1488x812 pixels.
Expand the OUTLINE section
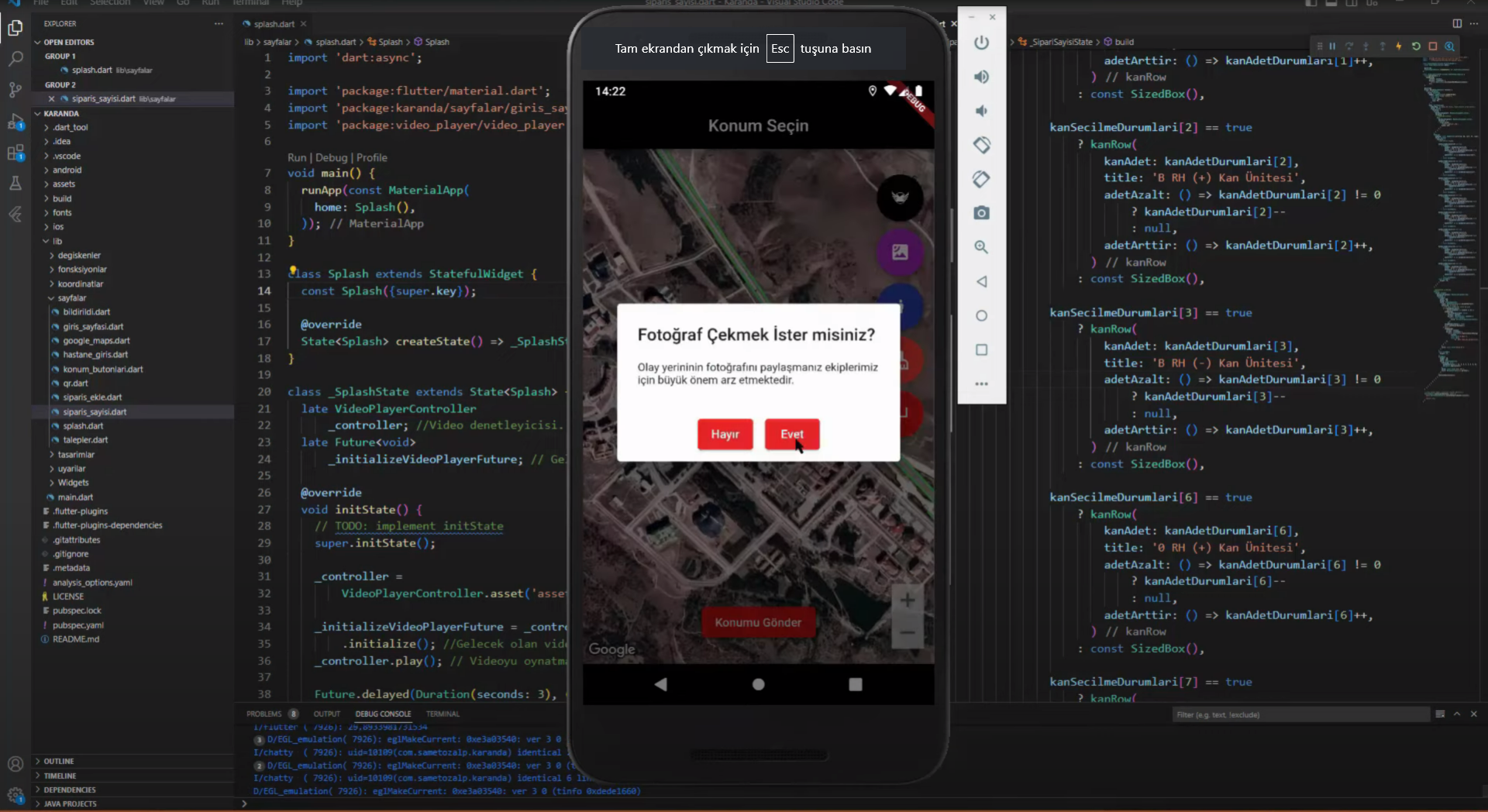tap(59, 762)
